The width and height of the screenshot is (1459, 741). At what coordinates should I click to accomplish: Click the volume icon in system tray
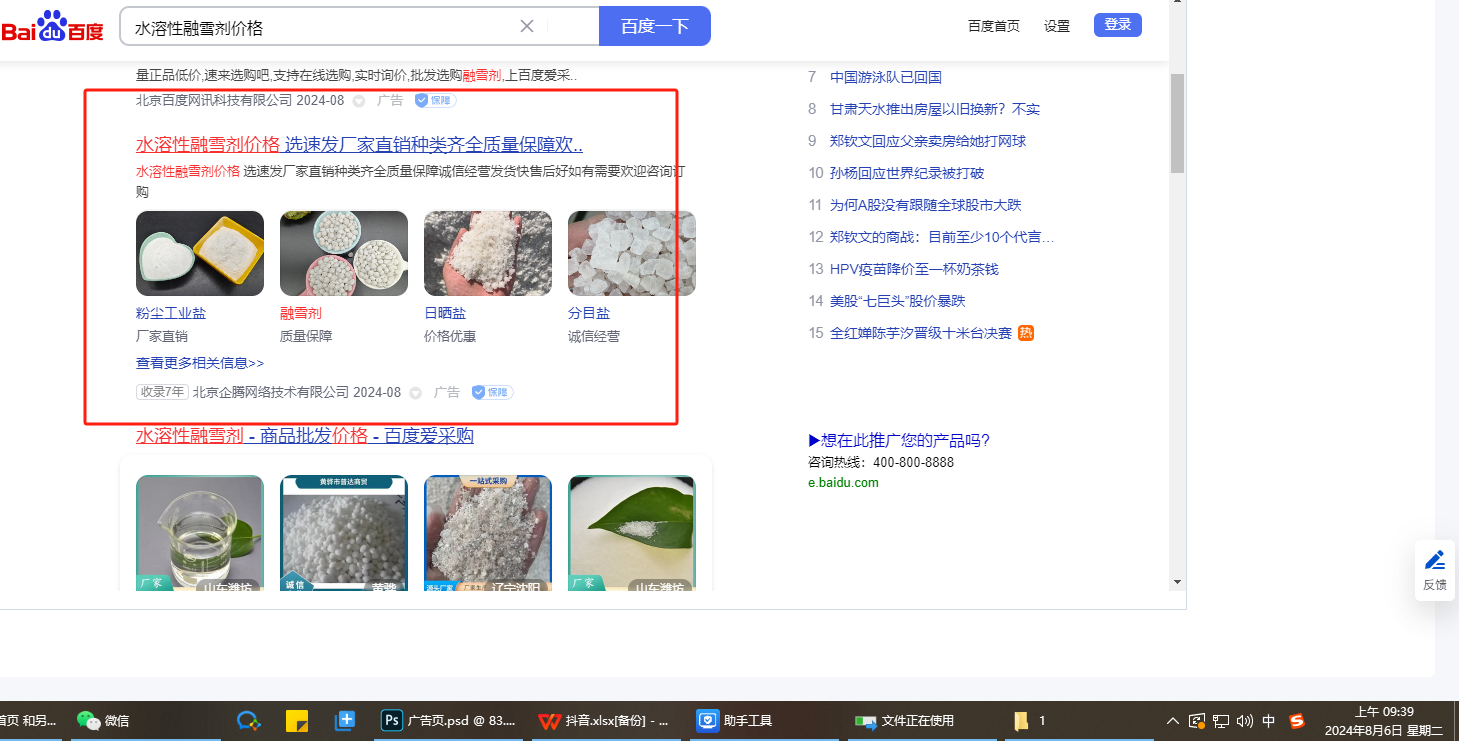[x=1245, y=721]
